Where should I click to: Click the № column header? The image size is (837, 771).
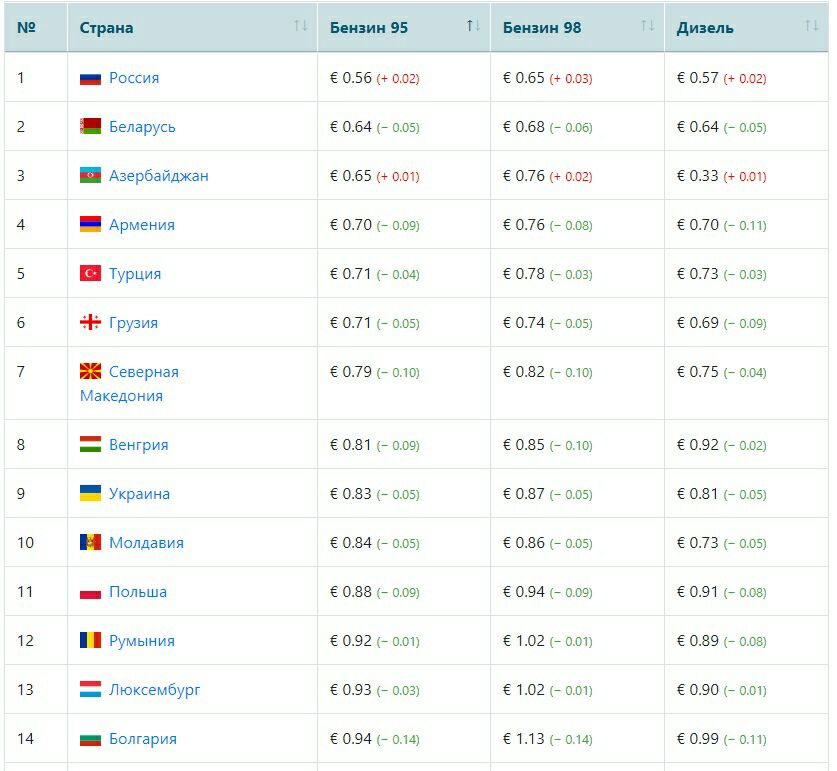pos(27,27)
